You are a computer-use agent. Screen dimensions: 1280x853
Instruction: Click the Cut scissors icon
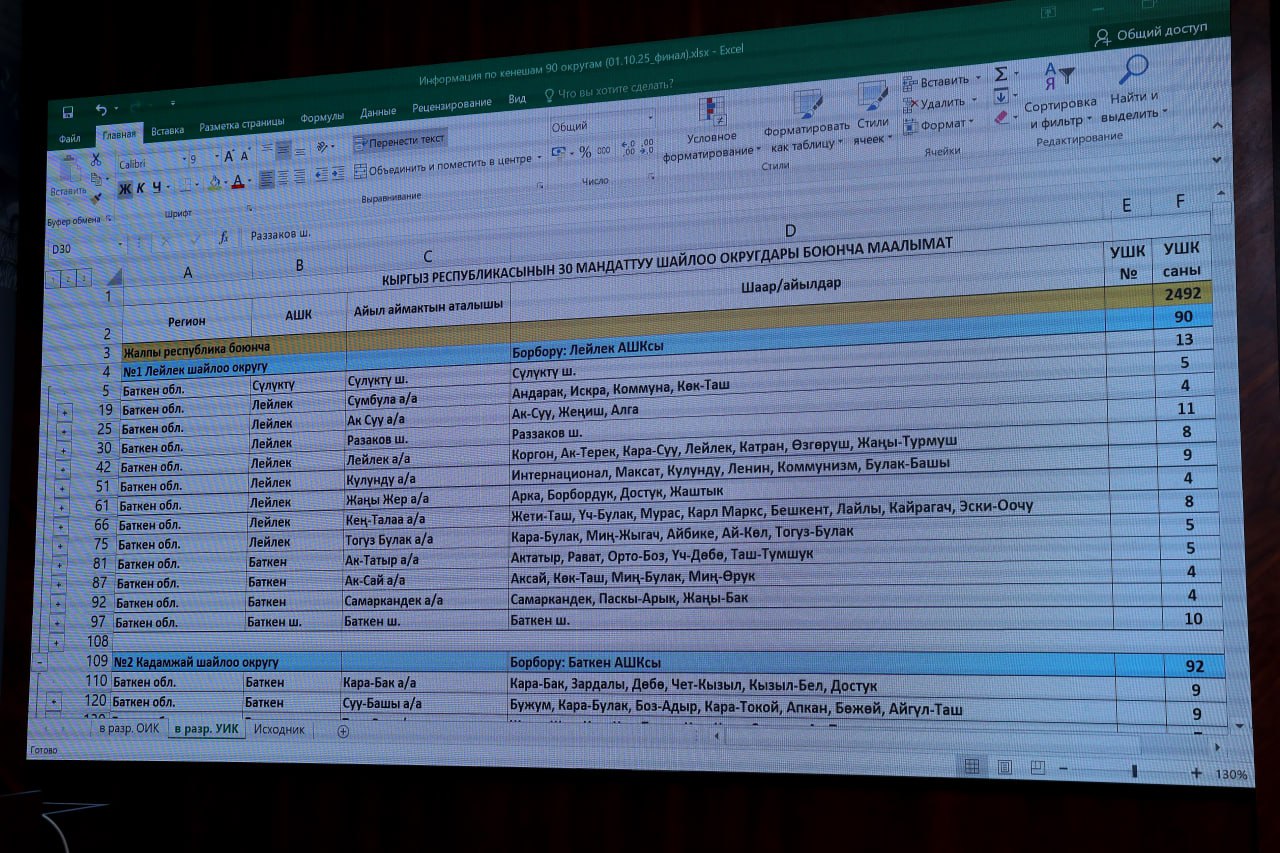point(96,159)
